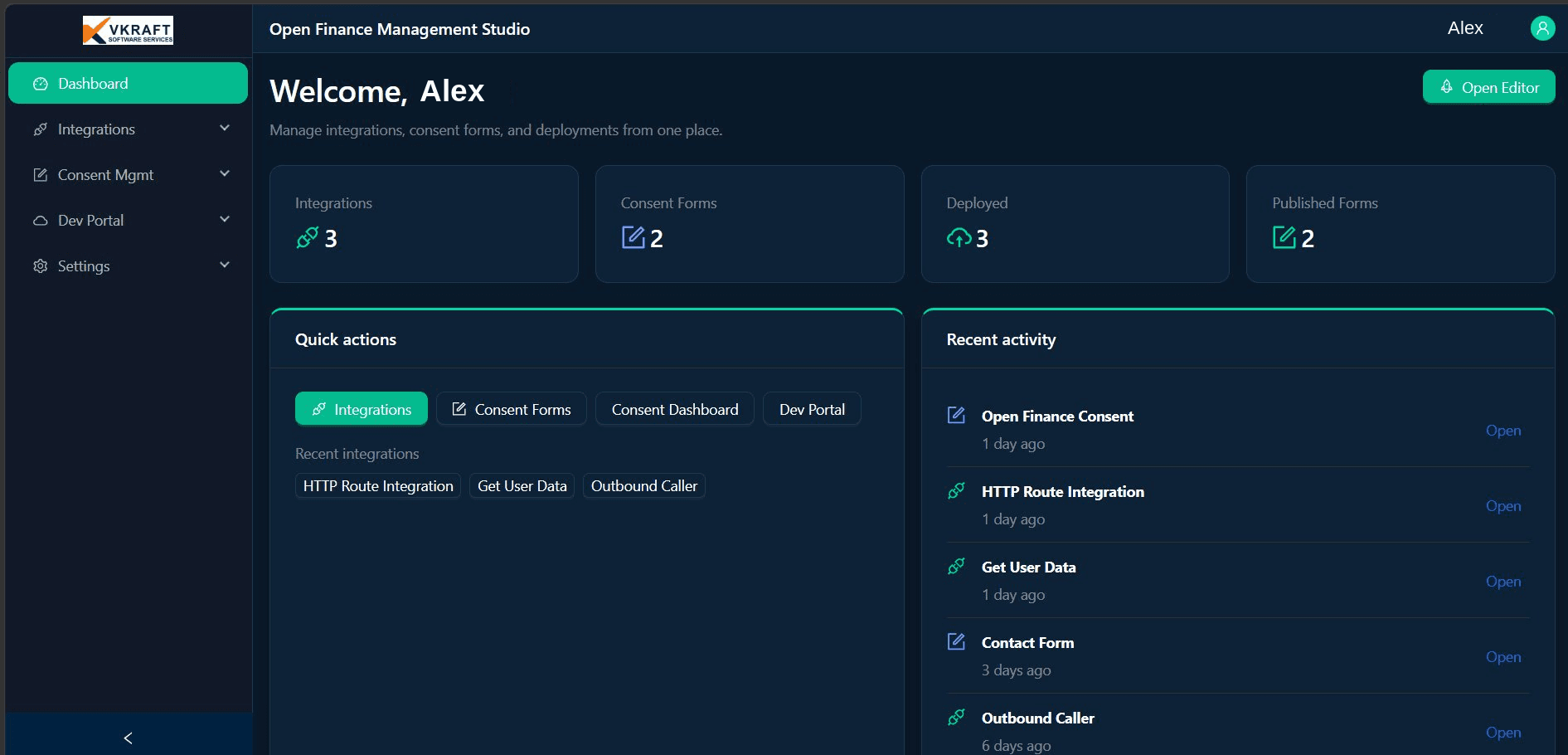Click Open link for Outbound Caller activity

coord(1503,733)
